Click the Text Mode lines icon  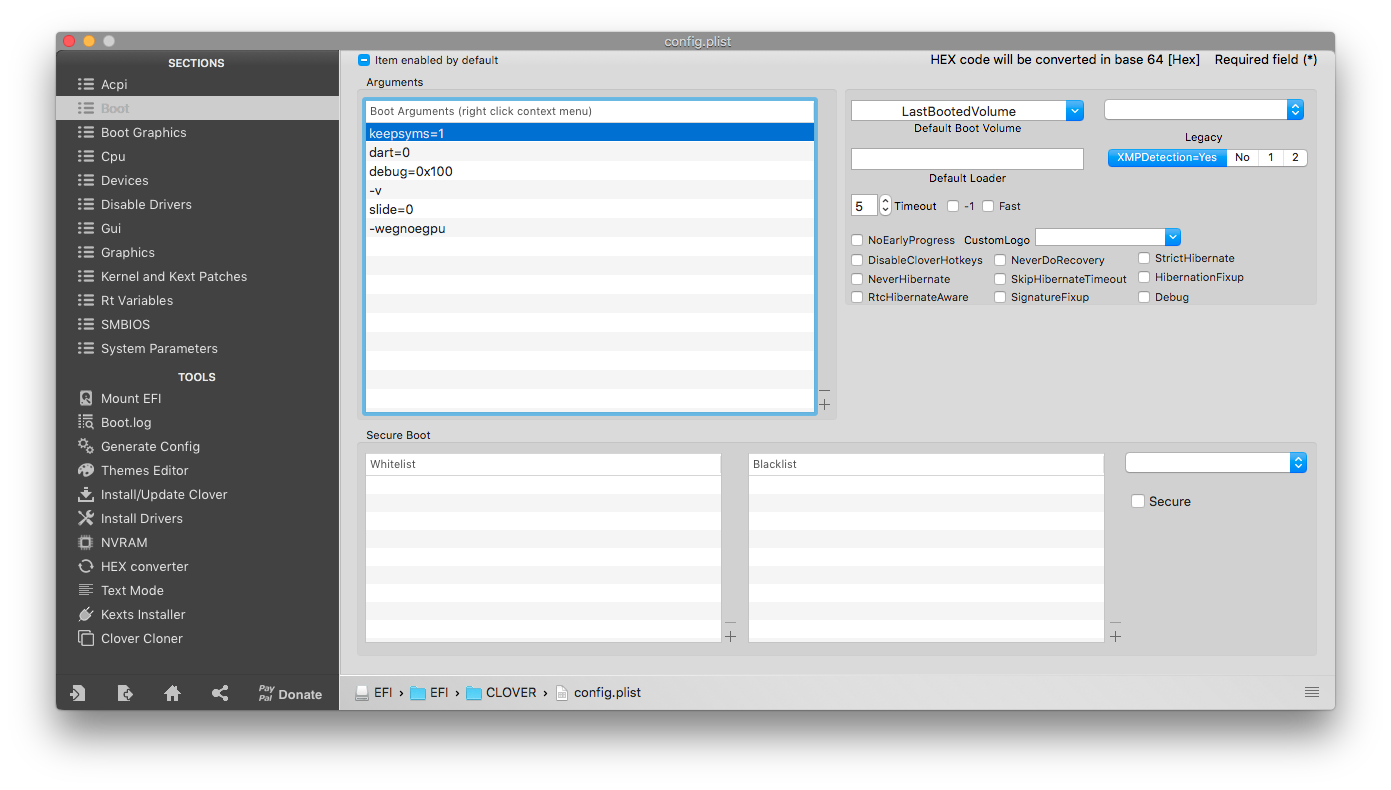(x=86, y=590)
